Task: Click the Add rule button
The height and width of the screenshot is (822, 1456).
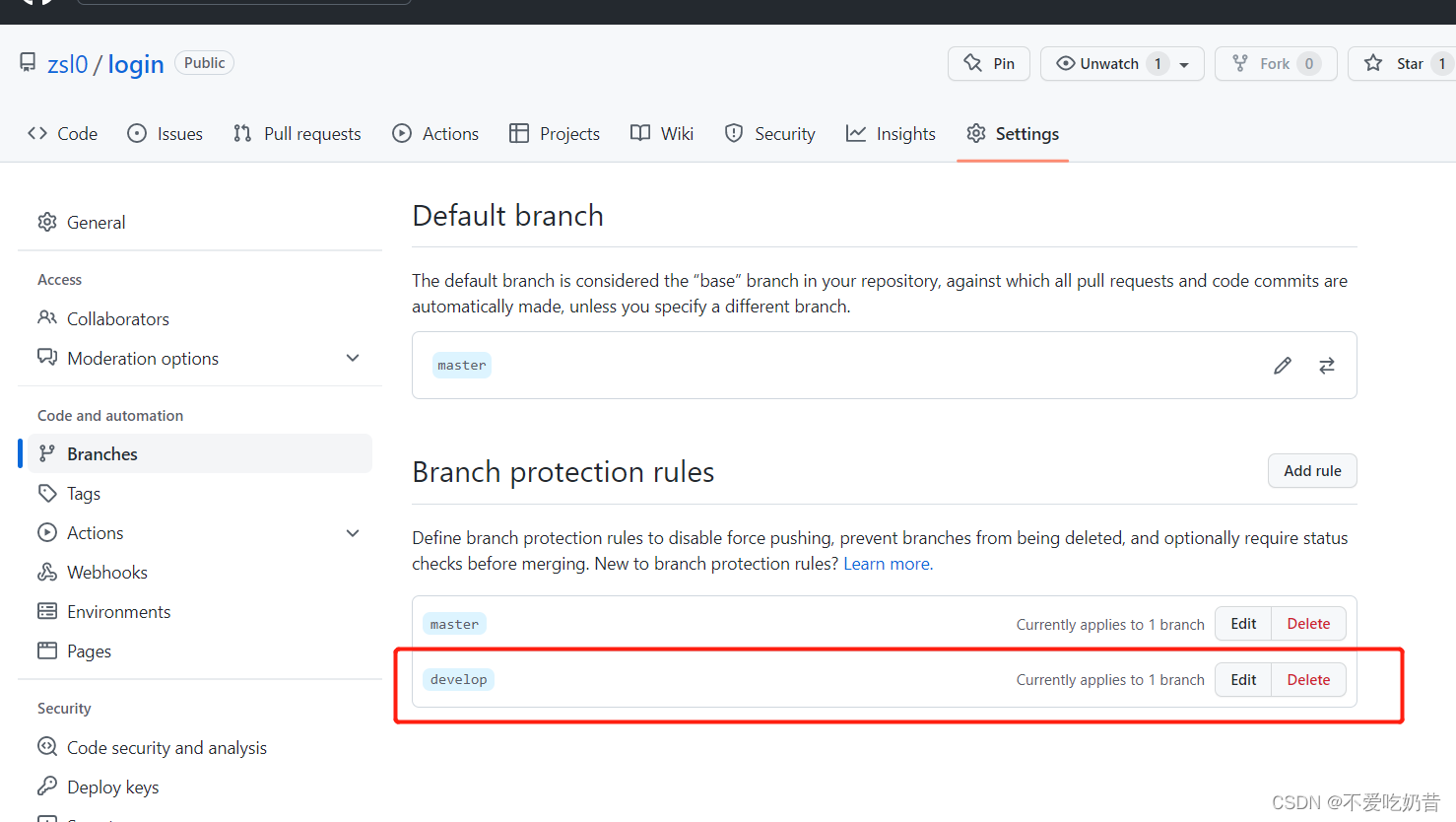Action: (x=1312, y=471)
